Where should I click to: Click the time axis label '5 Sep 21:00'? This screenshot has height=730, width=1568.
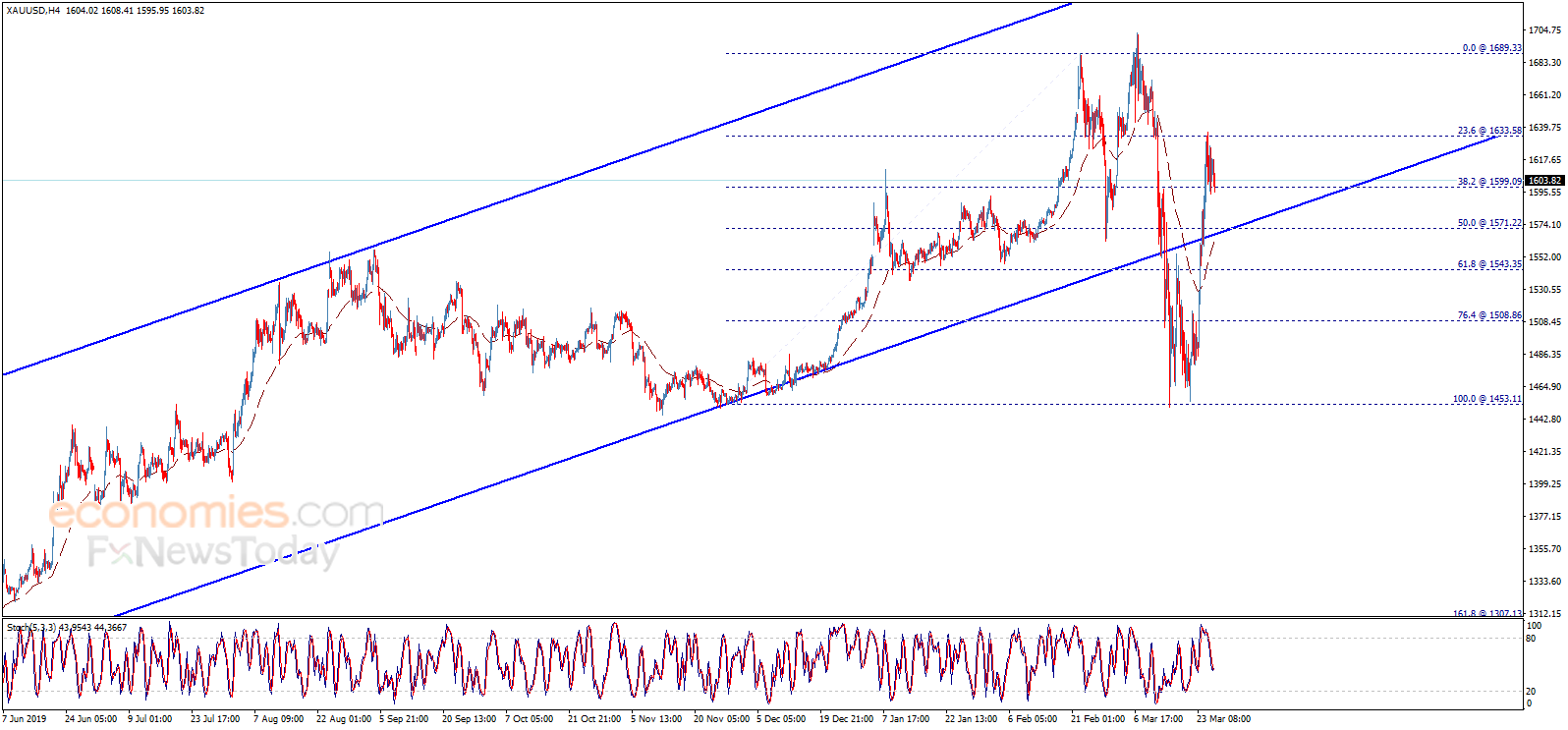(404, 719)
